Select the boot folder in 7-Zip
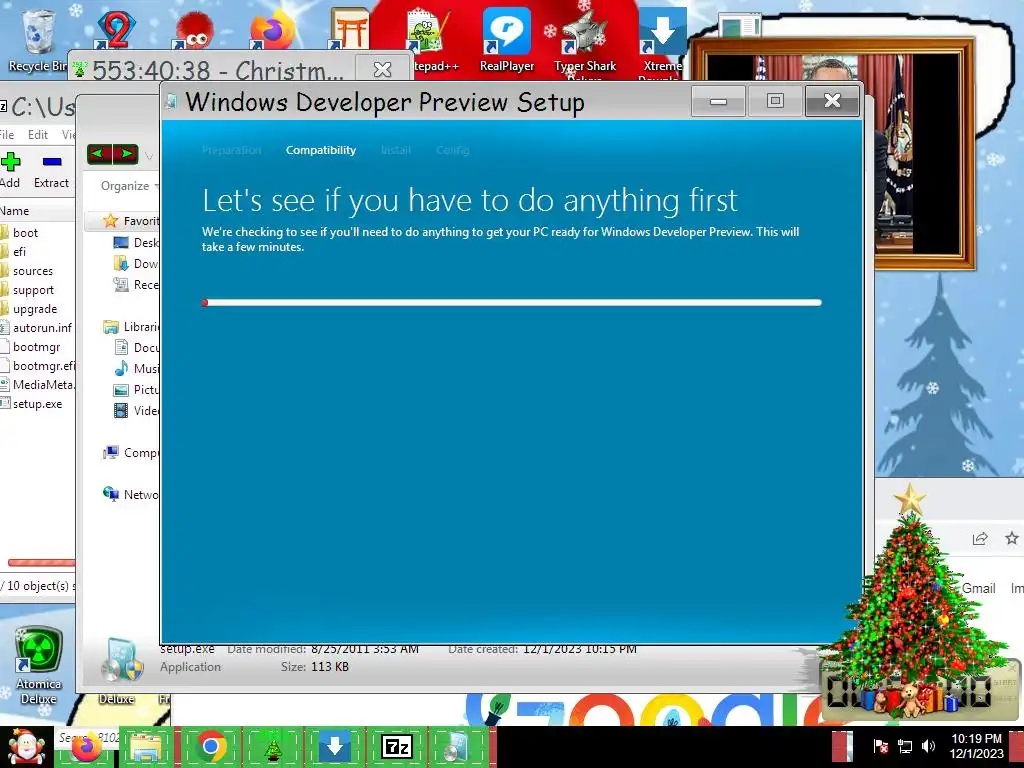The image size is (1024, 768). coord(20,232)
